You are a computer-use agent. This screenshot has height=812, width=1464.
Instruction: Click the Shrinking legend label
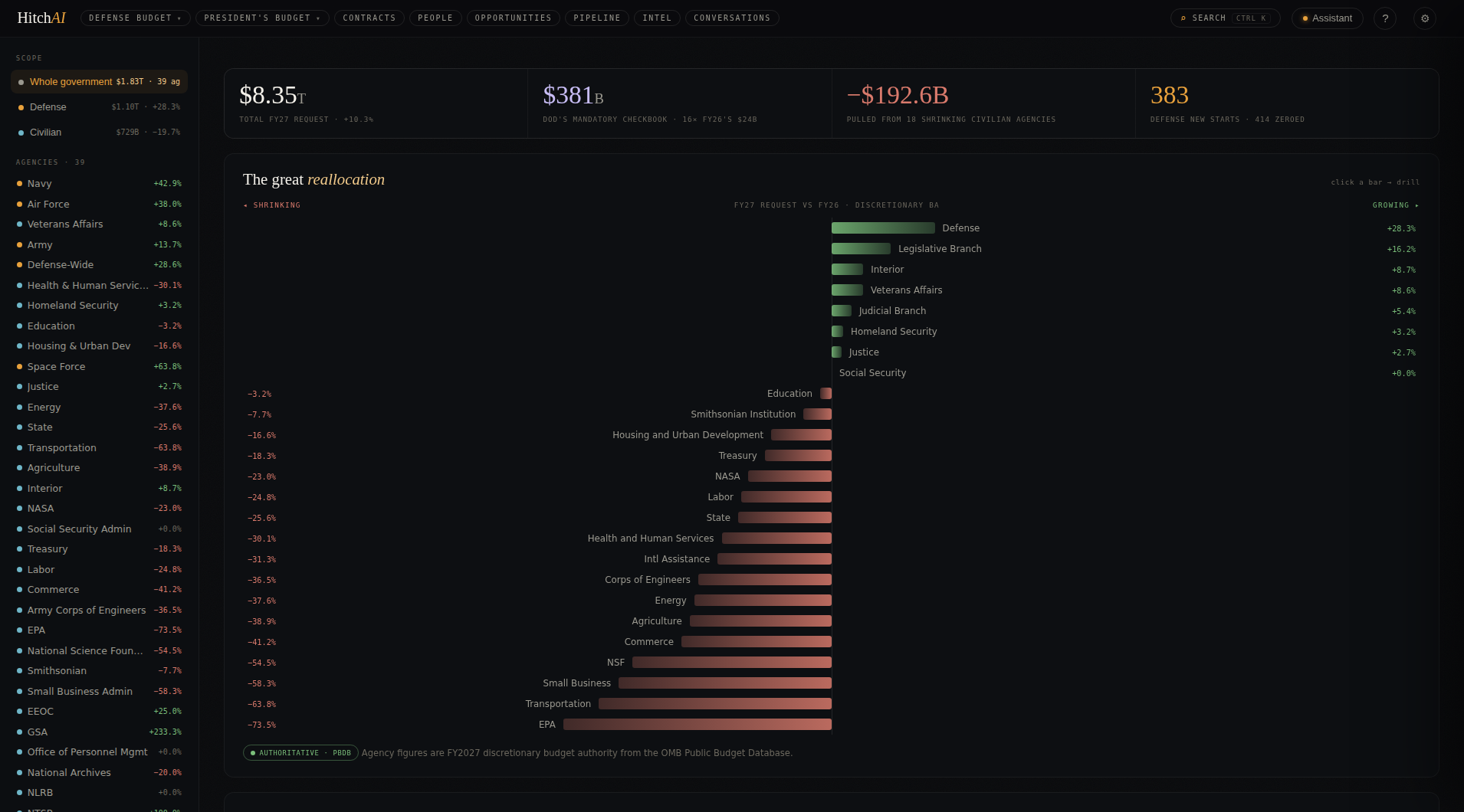272,205
